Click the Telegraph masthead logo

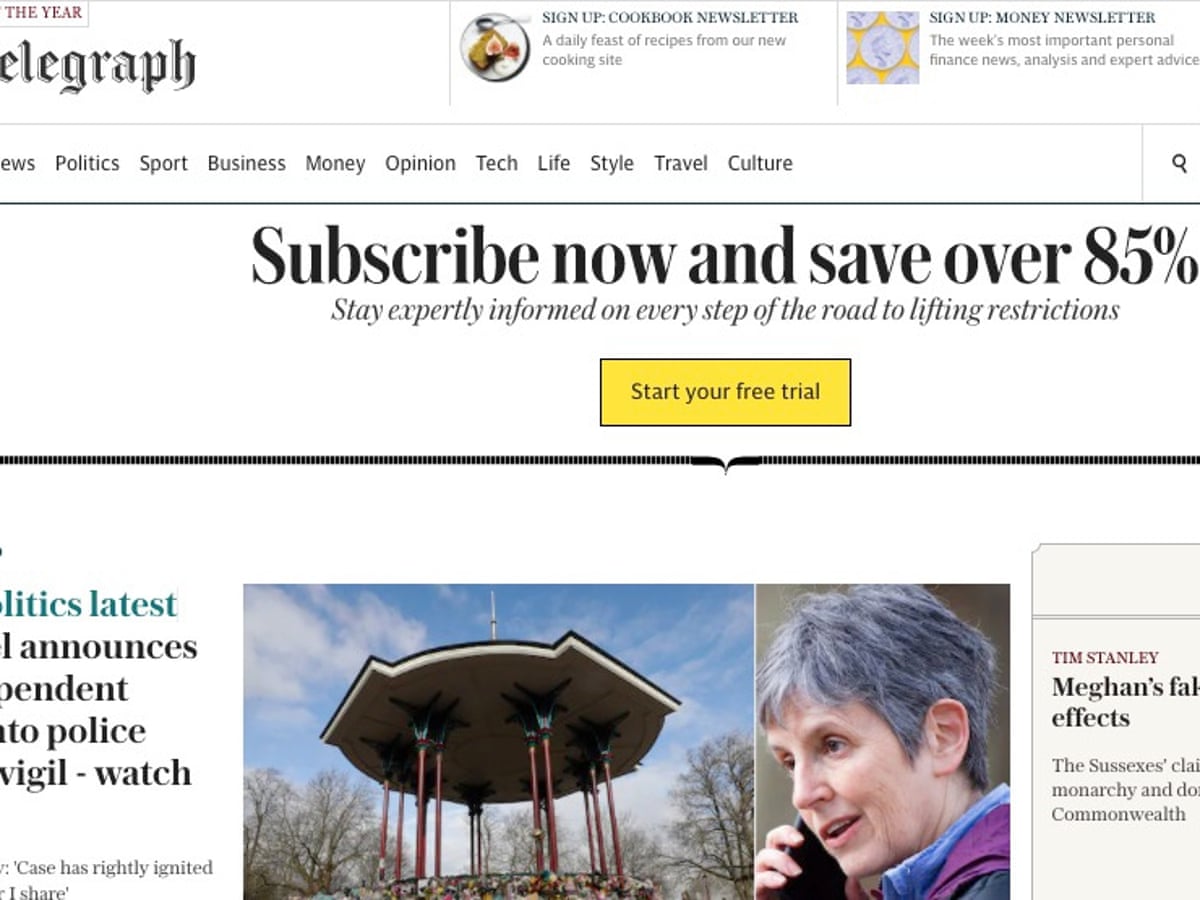[x=97, y=67]
